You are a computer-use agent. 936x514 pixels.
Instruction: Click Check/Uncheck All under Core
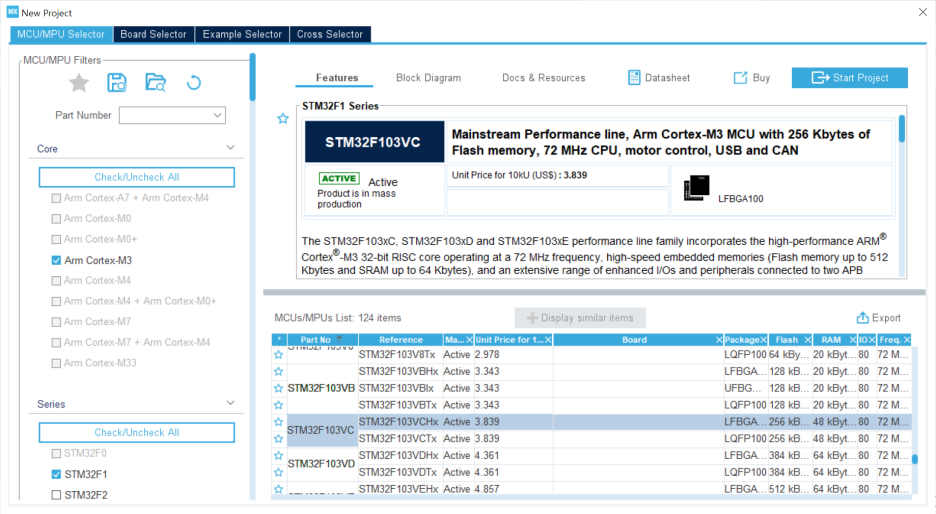(x=137, y=177)
